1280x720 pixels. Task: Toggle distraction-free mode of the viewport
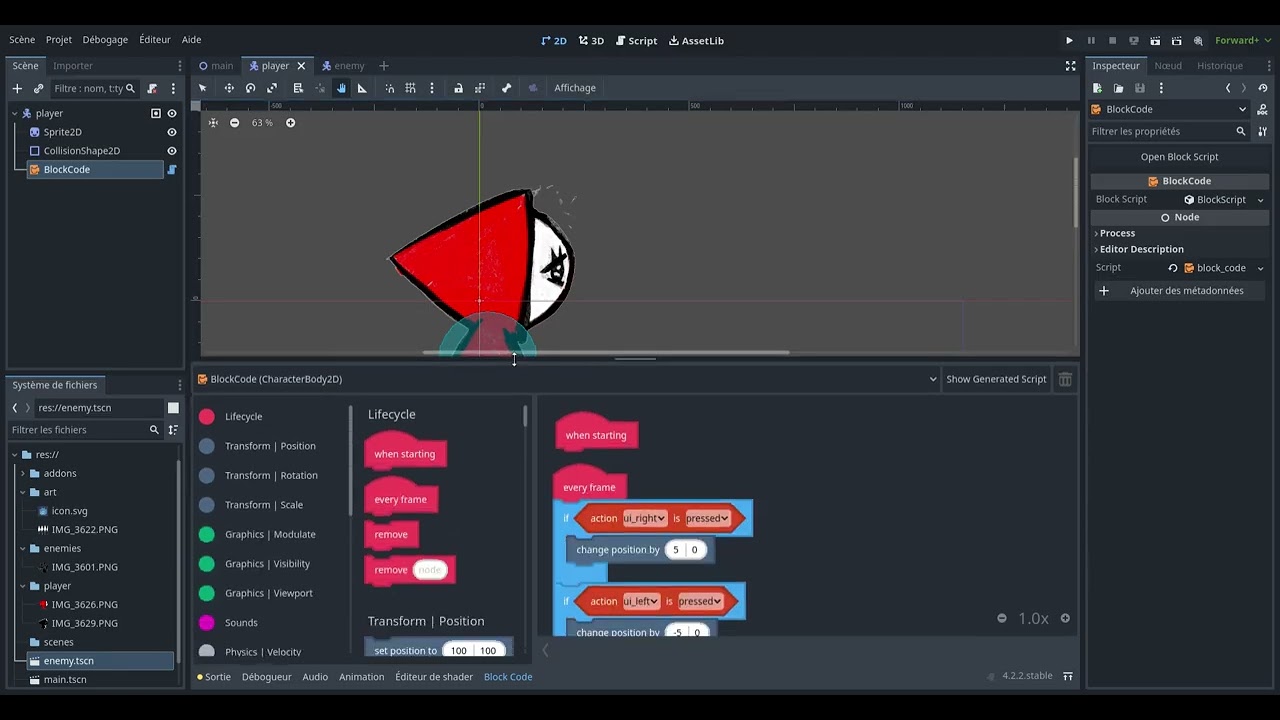tap(1070, 66)
